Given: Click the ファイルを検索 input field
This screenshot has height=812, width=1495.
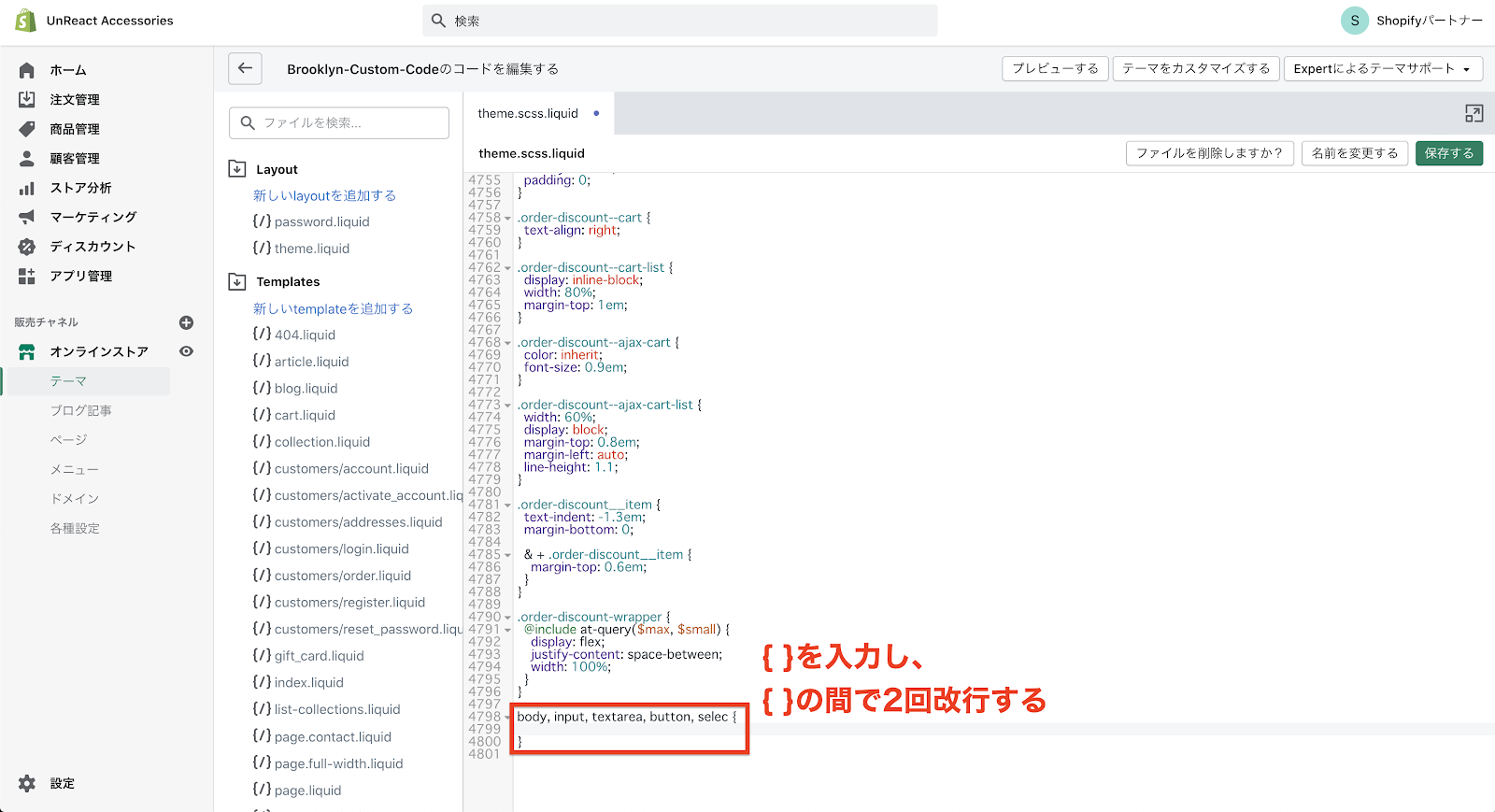Looking at the screenshot, I should pos(339,122).
